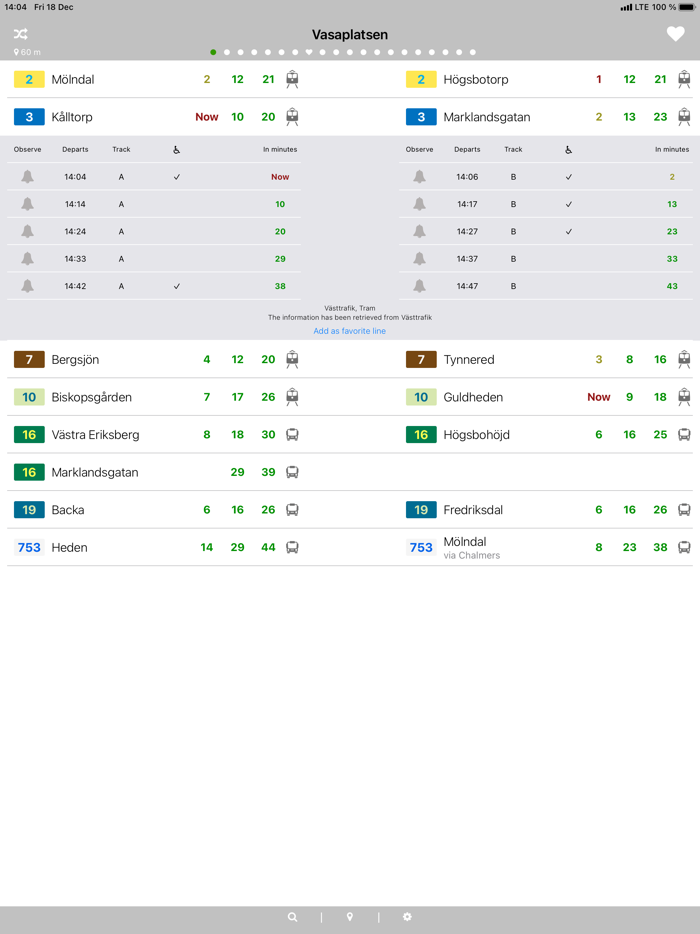Viewport: 700px width, 934px height.
Task: Tap tram icon on Guldheden row
Action: [x=684, y=397]
